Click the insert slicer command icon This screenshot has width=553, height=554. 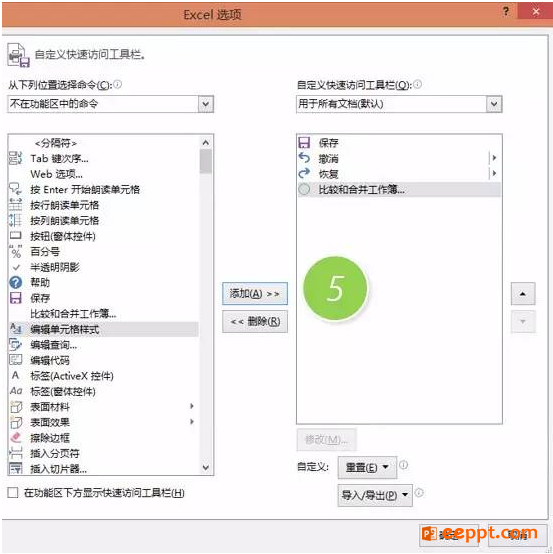15,468
